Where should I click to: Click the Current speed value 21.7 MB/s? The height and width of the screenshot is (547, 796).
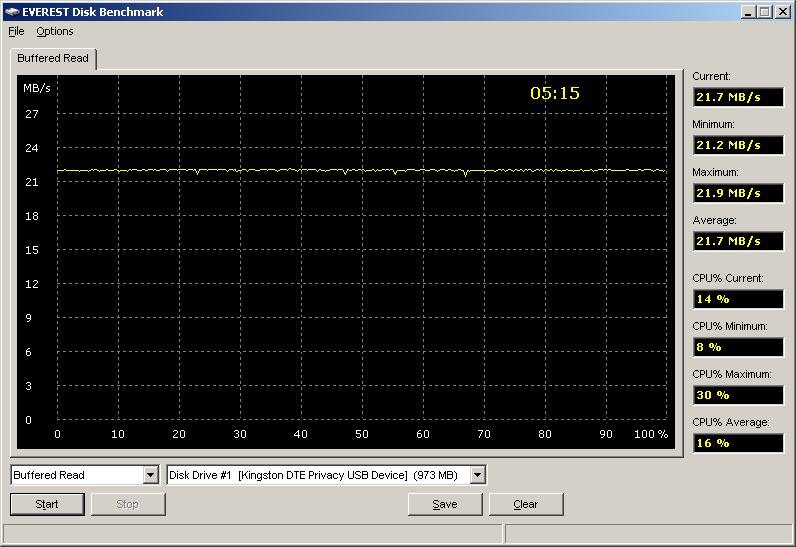point(738,97)
